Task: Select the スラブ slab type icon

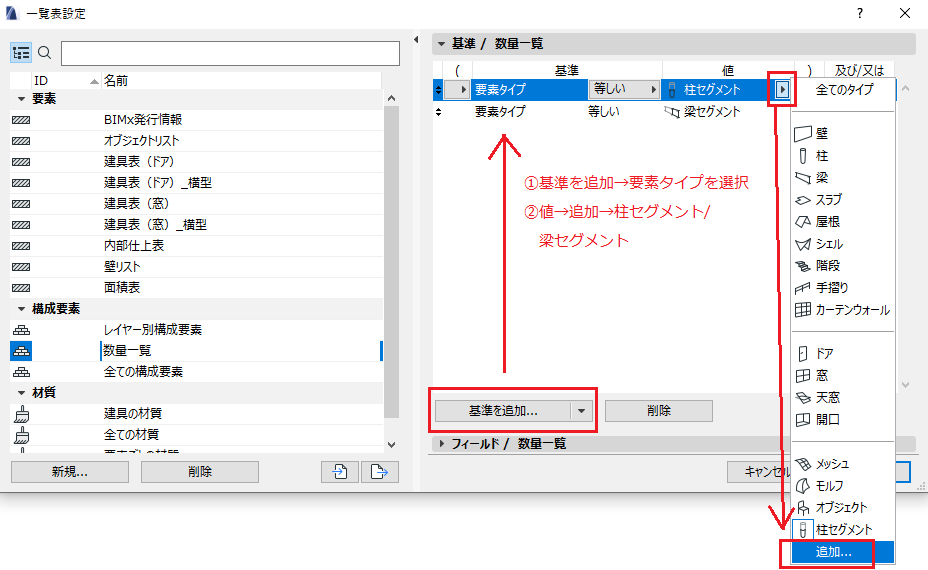Action: pos(803,200)
